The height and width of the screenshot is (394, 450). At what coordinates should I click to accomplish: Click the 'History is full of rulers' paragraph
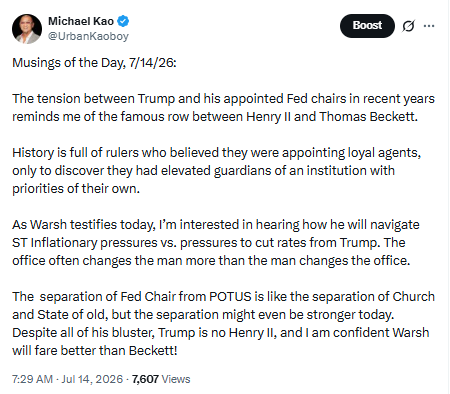(x=217, y=171)
